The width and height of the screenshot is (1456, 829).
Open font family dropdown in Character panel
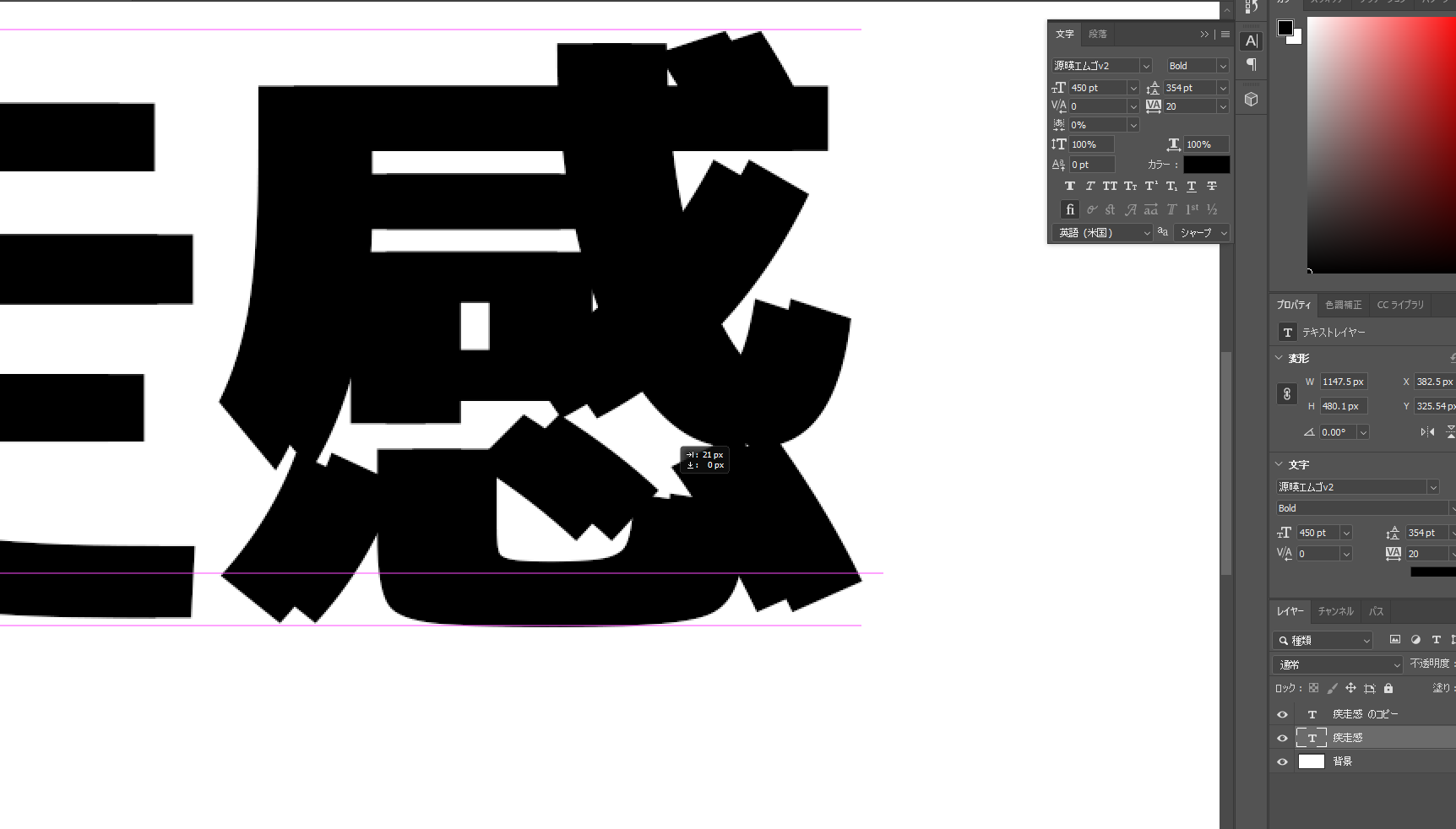[x=1146, y=66]
